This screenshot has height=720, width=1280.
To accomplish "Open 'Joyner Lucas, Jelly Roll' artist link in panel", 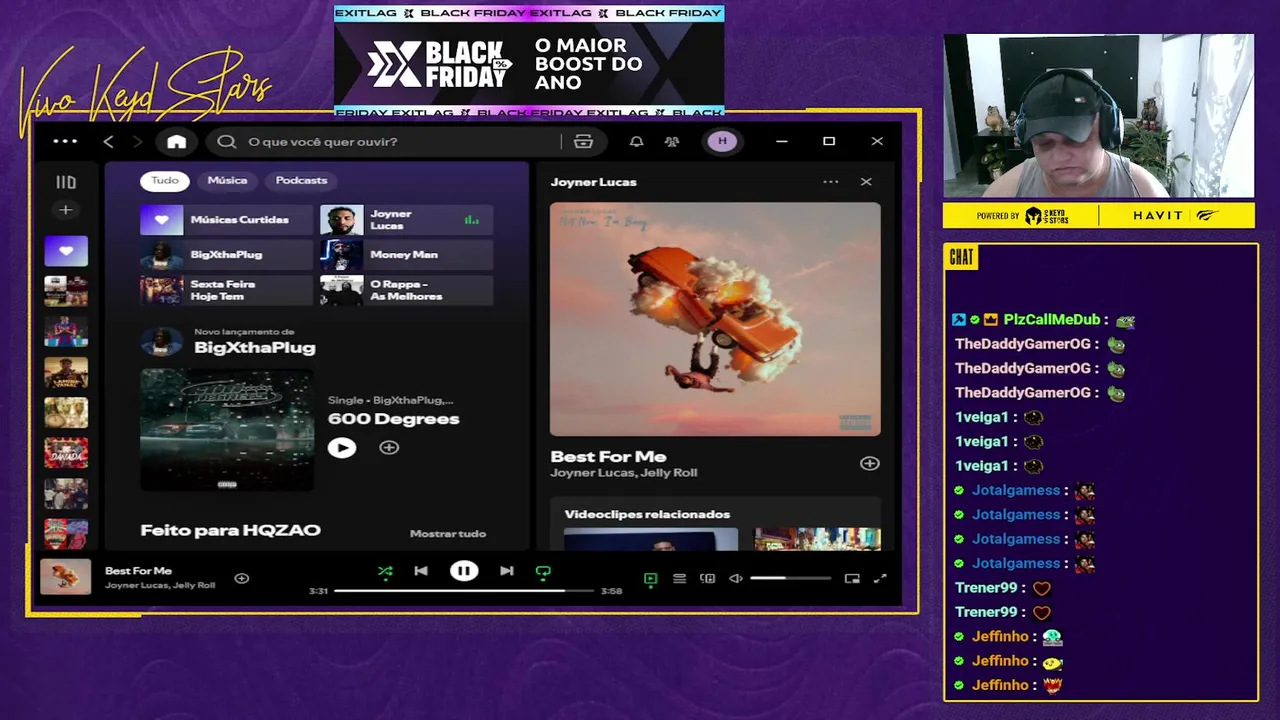I will pyautogui.click(x=623, y=473).
